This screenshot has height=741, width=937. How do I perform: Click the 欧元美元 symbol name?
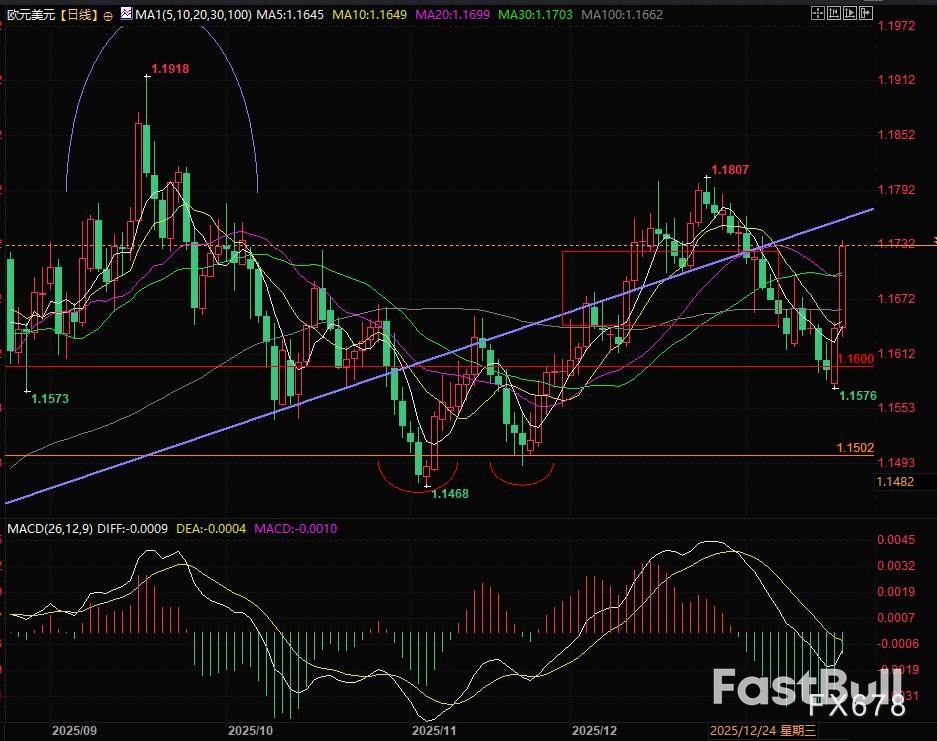tap(28, 16)
